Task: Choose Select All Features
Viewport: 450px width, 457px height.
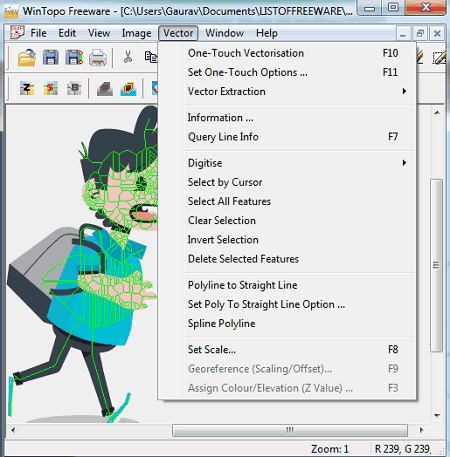Action: pos(287,201)
